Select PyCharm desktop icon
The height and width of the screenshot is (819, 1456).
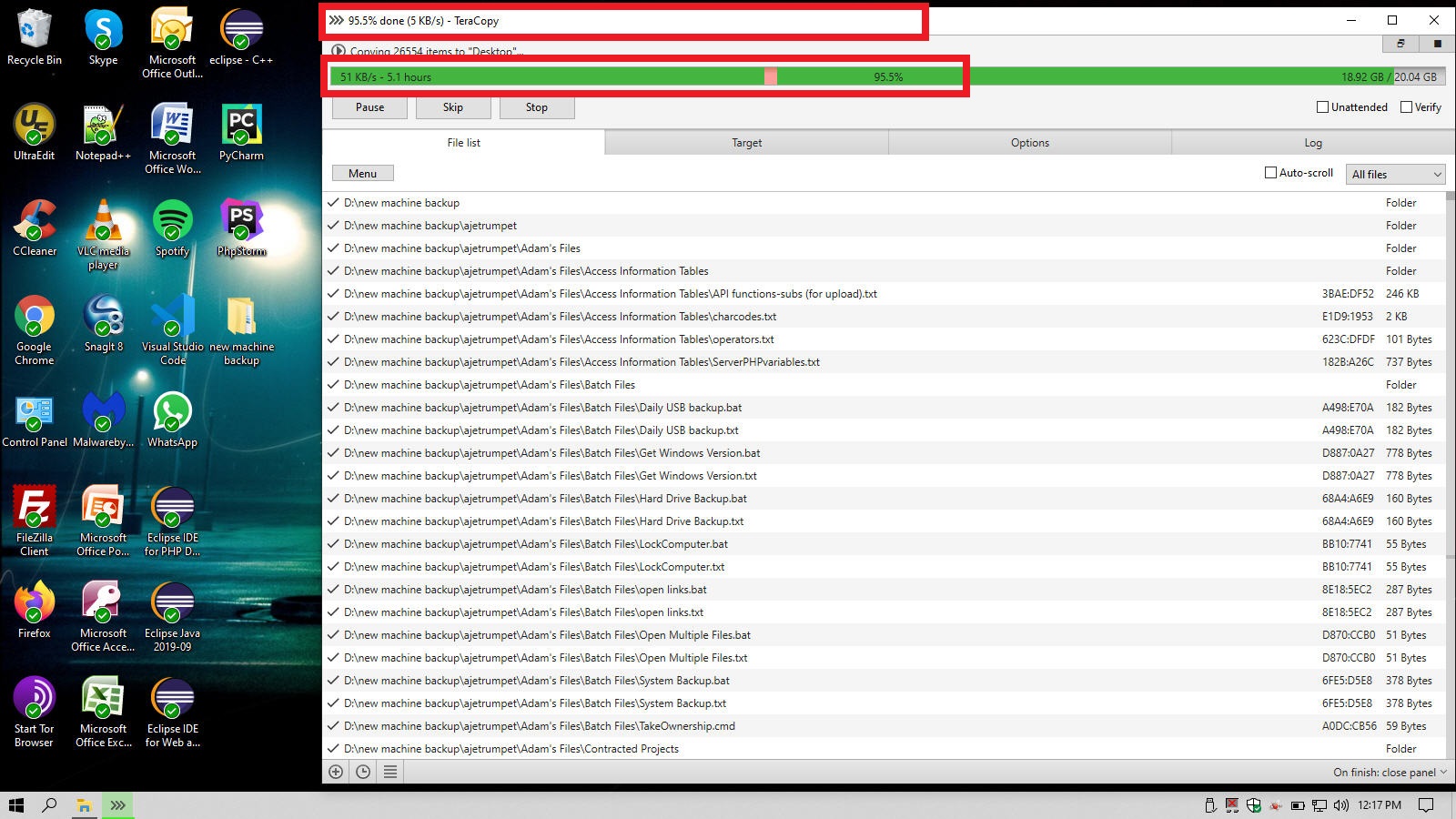(x=241, y=134)
